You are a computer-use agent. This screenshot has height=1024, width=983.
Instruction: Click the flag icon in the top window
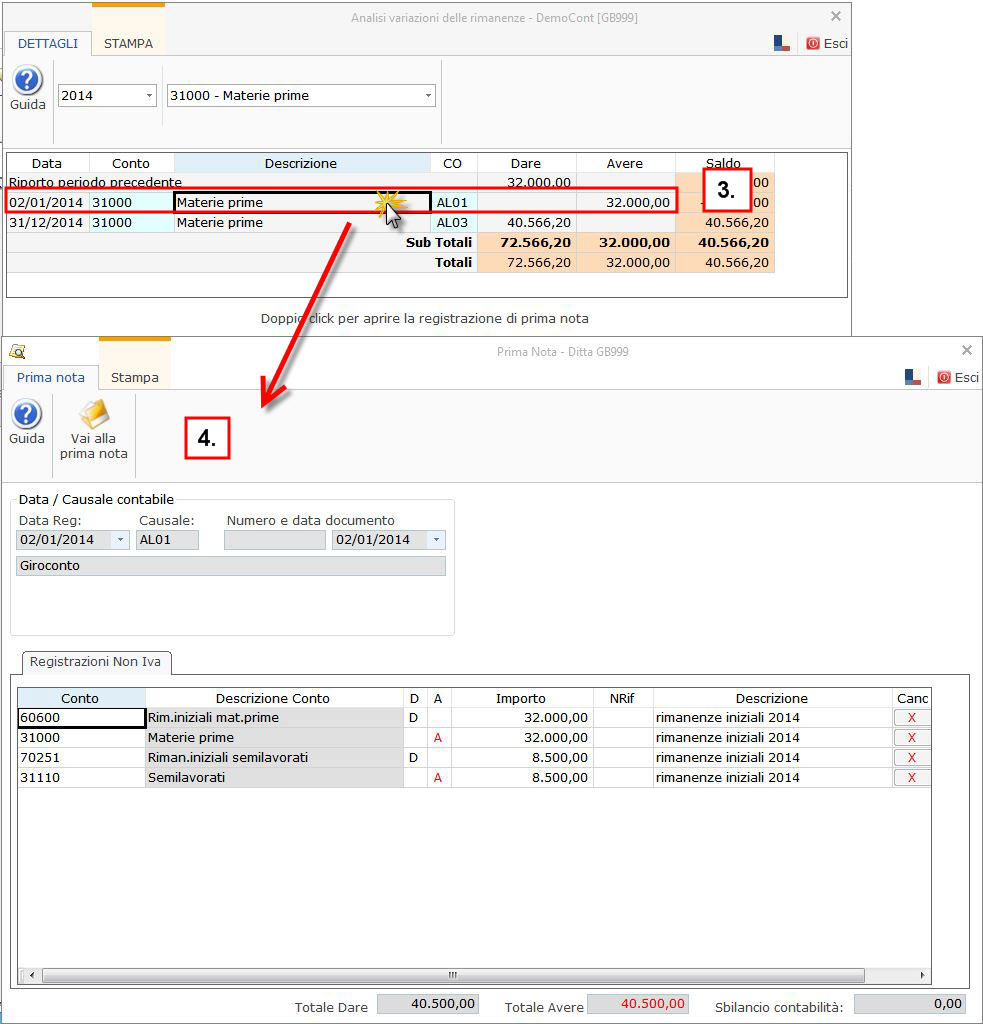782,43
